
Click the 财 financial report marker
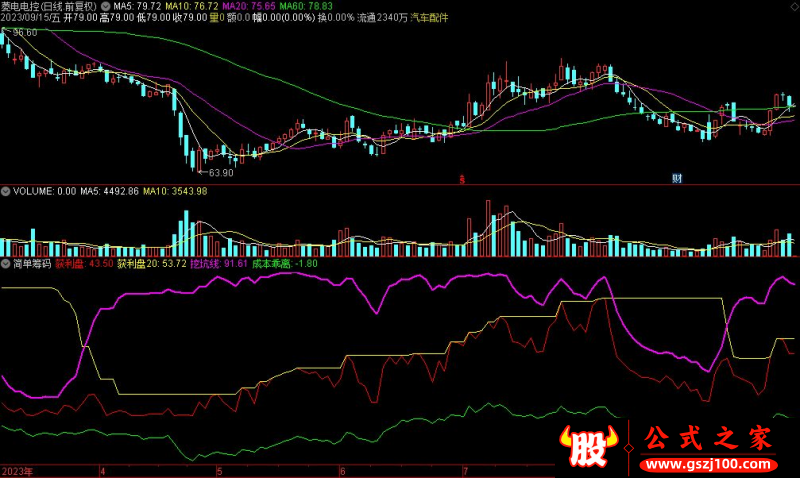(x=677, y=178)
